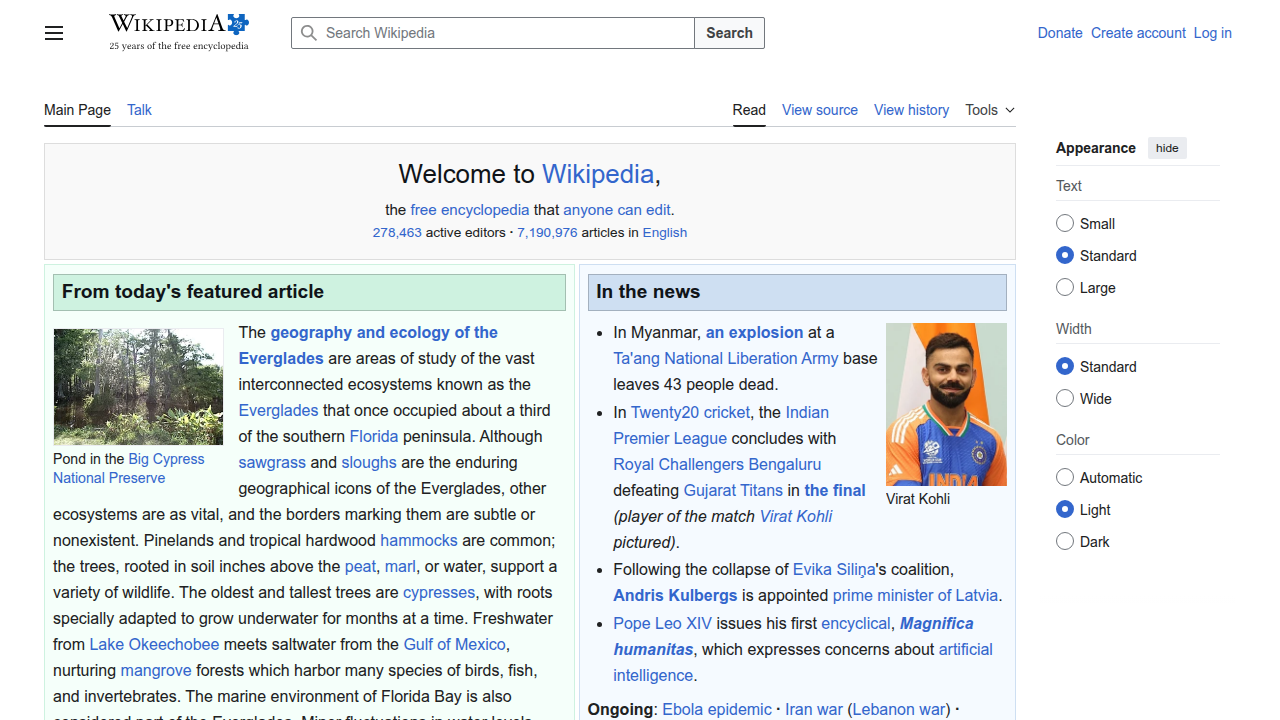
Task: Open the sawgrass link
Action: [x=272, y=462]
